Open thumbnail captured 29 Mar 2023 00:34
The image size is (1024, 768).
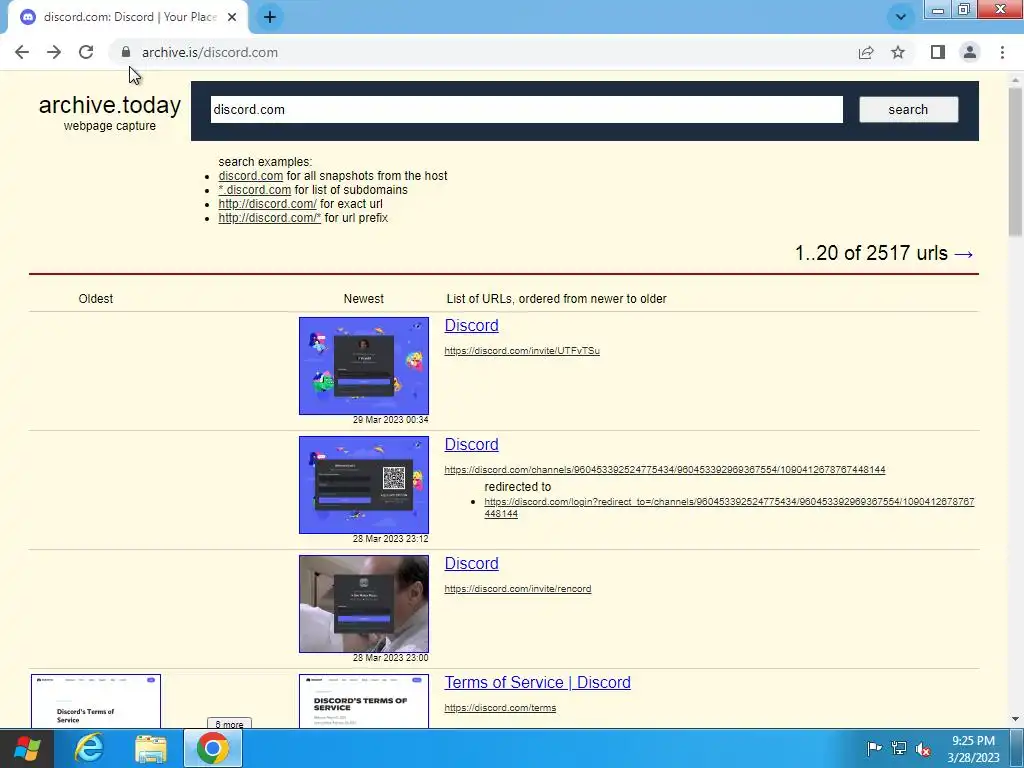(364, 366)
